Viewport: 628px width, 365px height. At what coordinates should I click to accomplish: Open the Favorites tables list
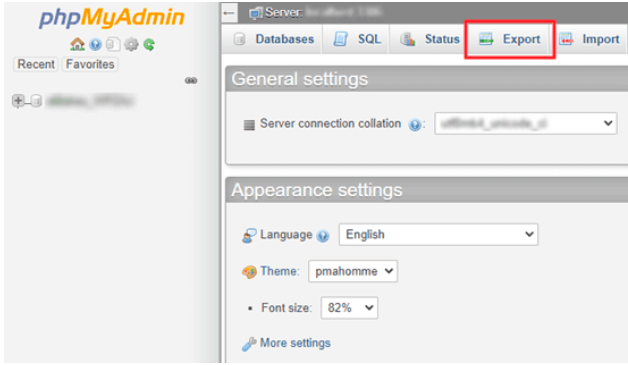click(90, 64)
